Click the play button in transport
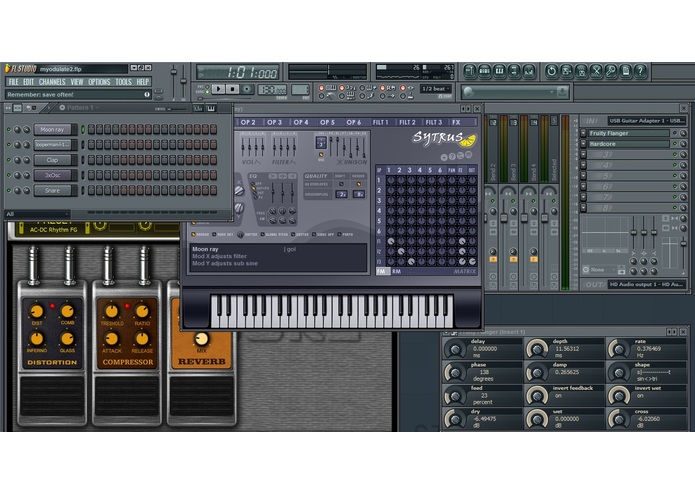 pos(218,89)
